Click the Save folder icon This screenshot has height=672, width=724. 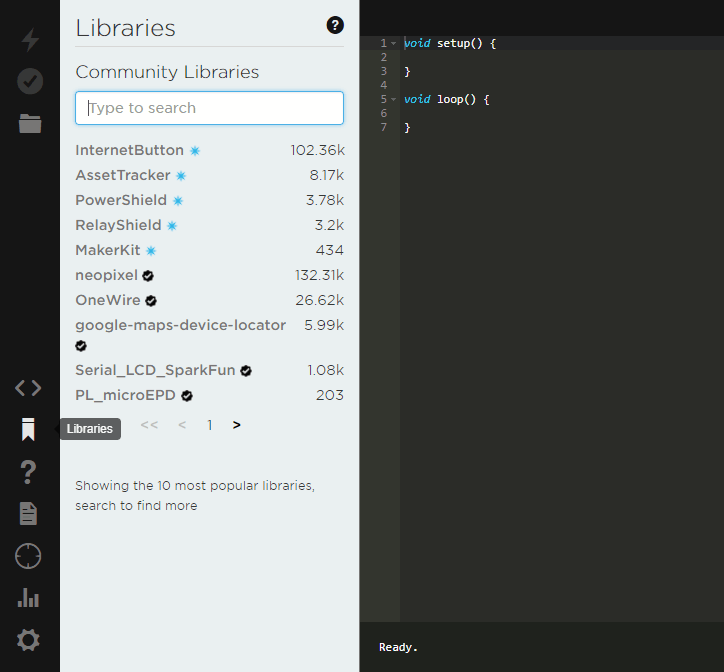(30, 124)
